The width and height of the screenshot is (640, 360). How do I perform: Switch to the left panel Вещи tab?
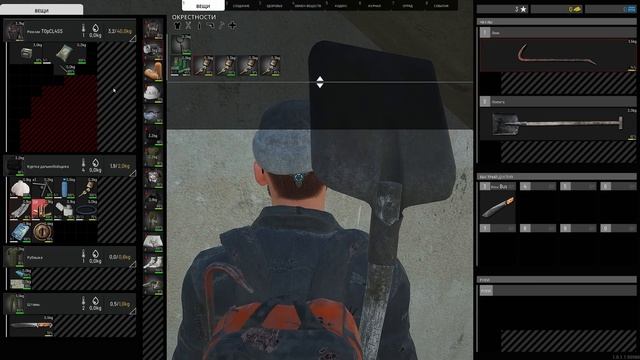point(42,10)
